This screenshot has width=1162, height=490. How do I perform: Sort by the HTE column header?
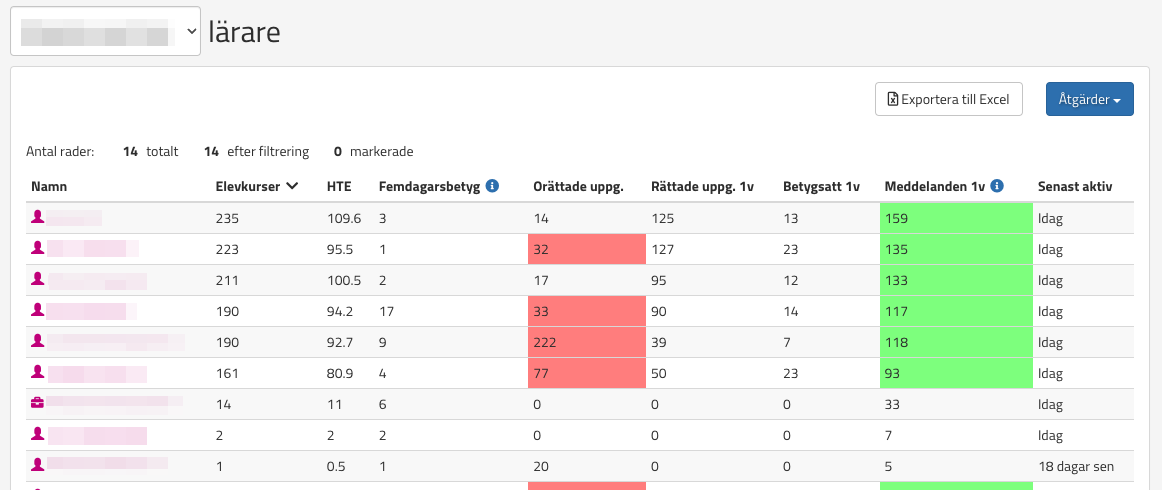coord(339,187)
